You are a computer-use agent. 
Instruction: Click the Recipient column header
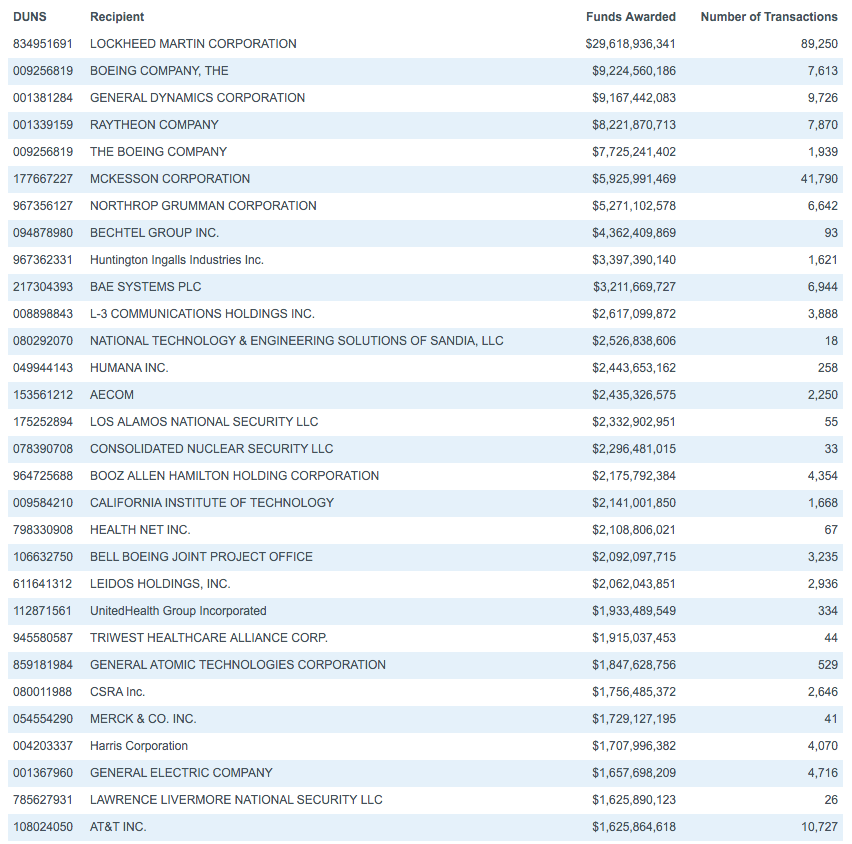117,17
